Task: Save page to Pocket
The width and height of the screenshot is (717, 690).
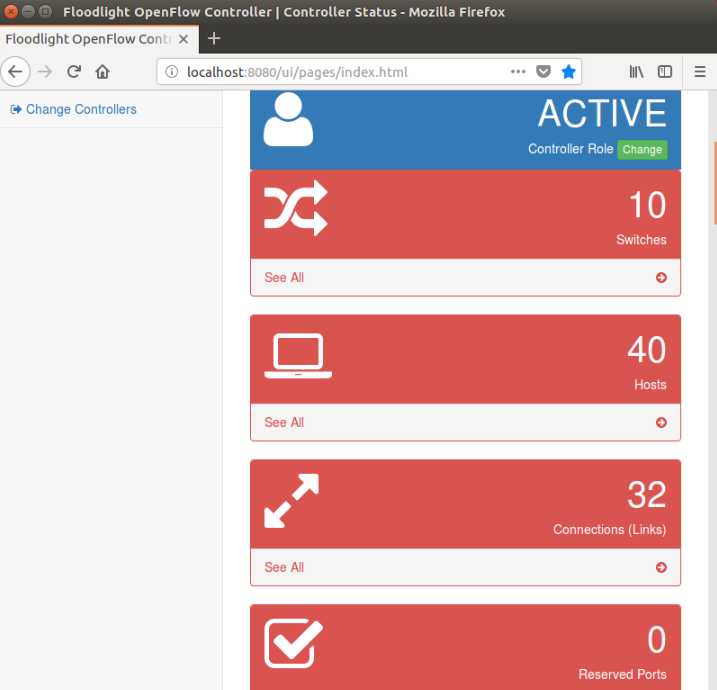Action: (543, 72)
